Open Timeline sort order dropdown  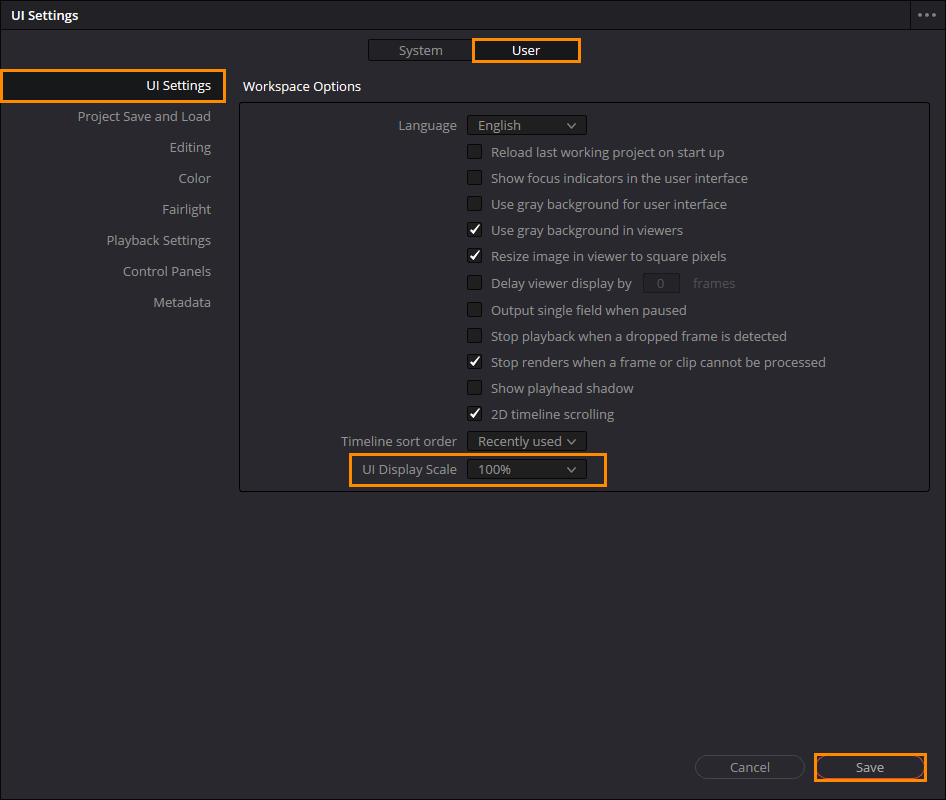tap(527, 442)
